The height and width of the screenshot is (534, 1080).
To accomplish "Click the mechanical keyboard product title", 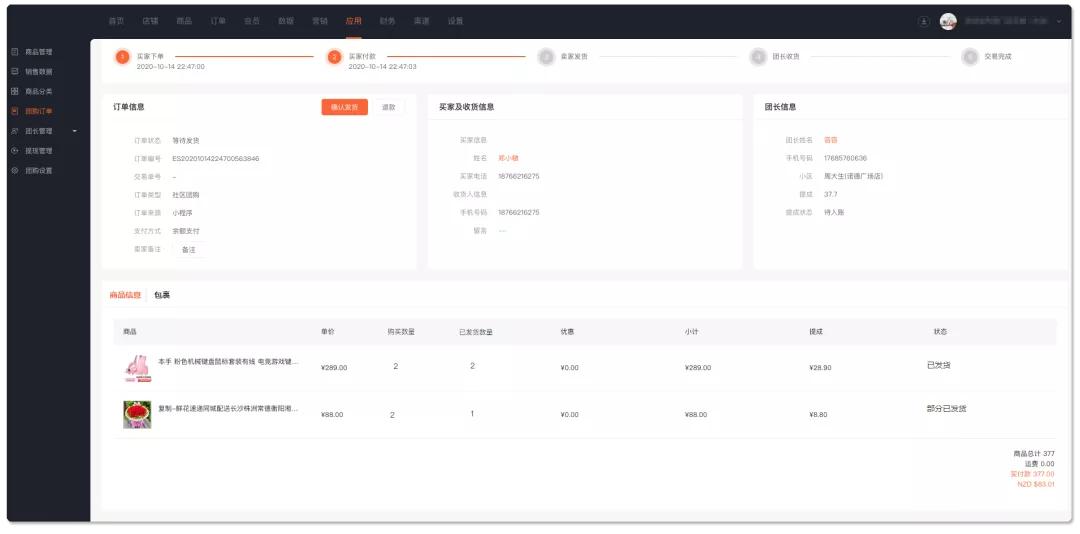I will click(x=228, y=362).
